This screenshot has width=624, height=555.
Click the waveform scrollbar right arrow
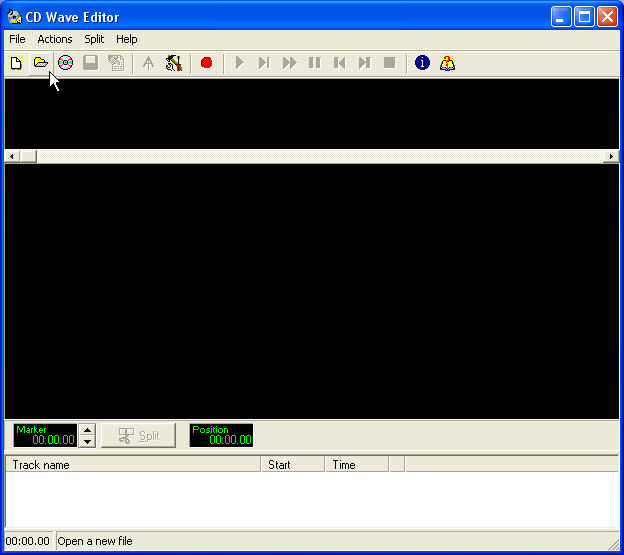click(611, 157)
